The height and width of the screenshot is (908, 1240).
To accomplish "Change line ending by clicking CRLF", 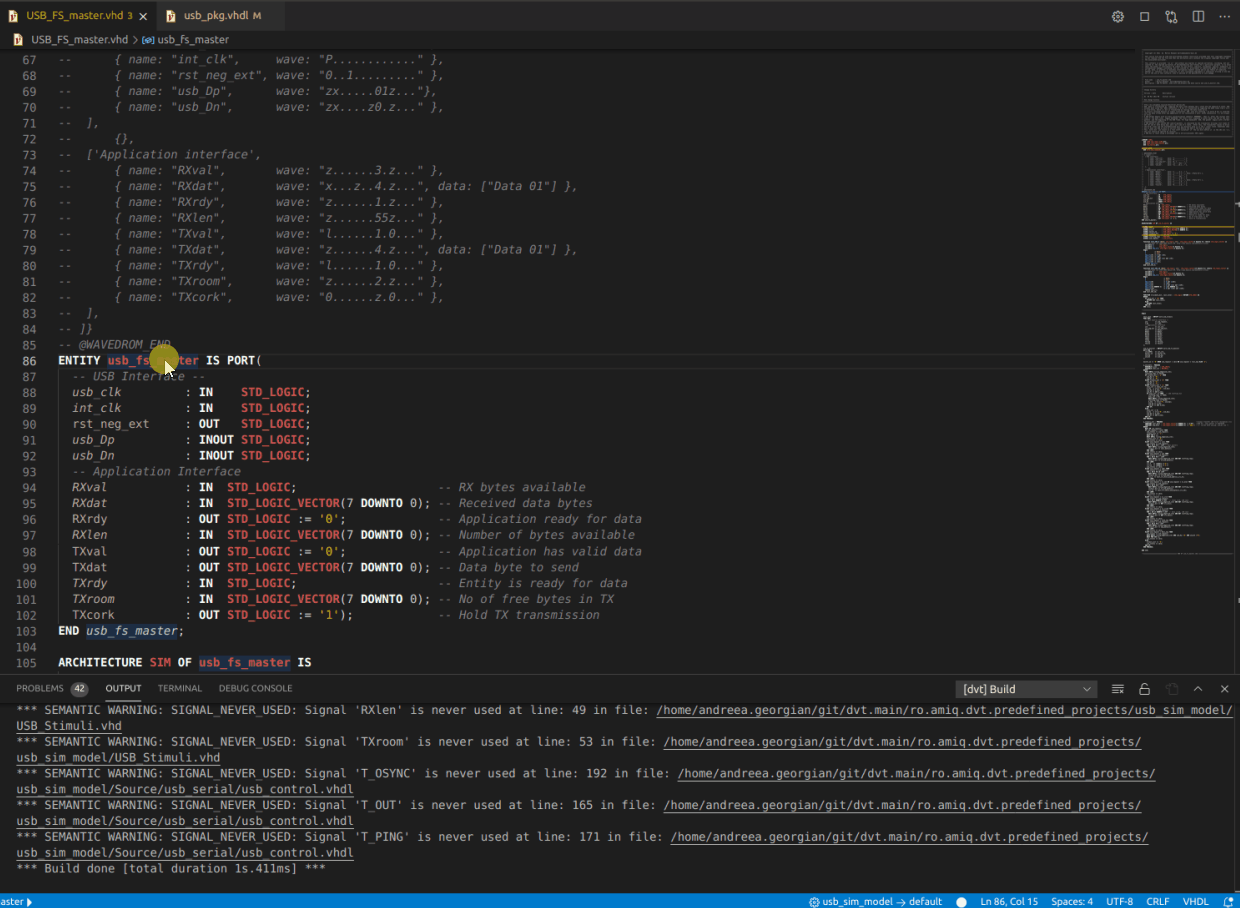I will (x=1157, y=901).
